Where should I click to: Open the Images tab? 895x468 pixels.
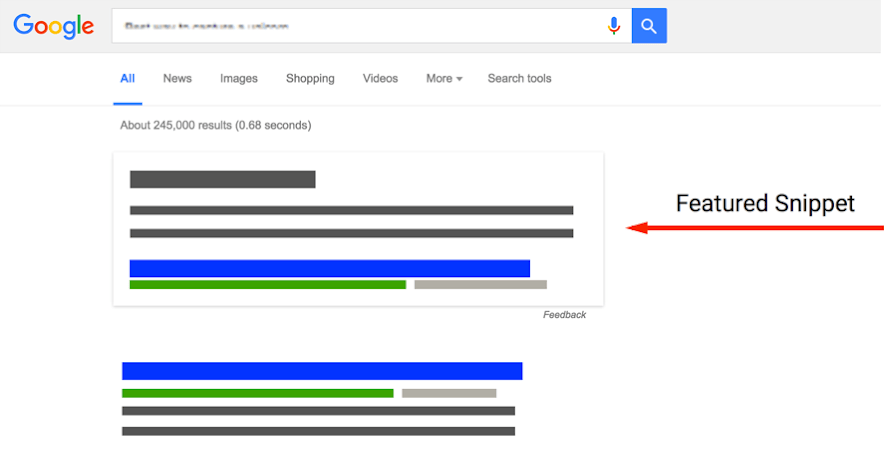239,79
